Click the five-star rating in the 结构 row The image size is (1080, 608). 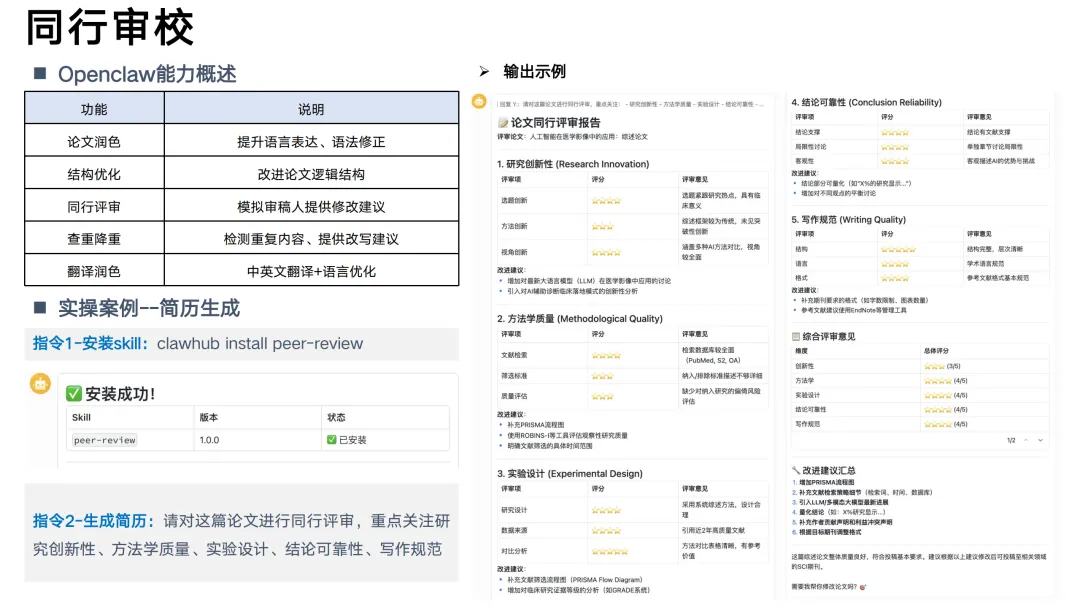[898, 249]
